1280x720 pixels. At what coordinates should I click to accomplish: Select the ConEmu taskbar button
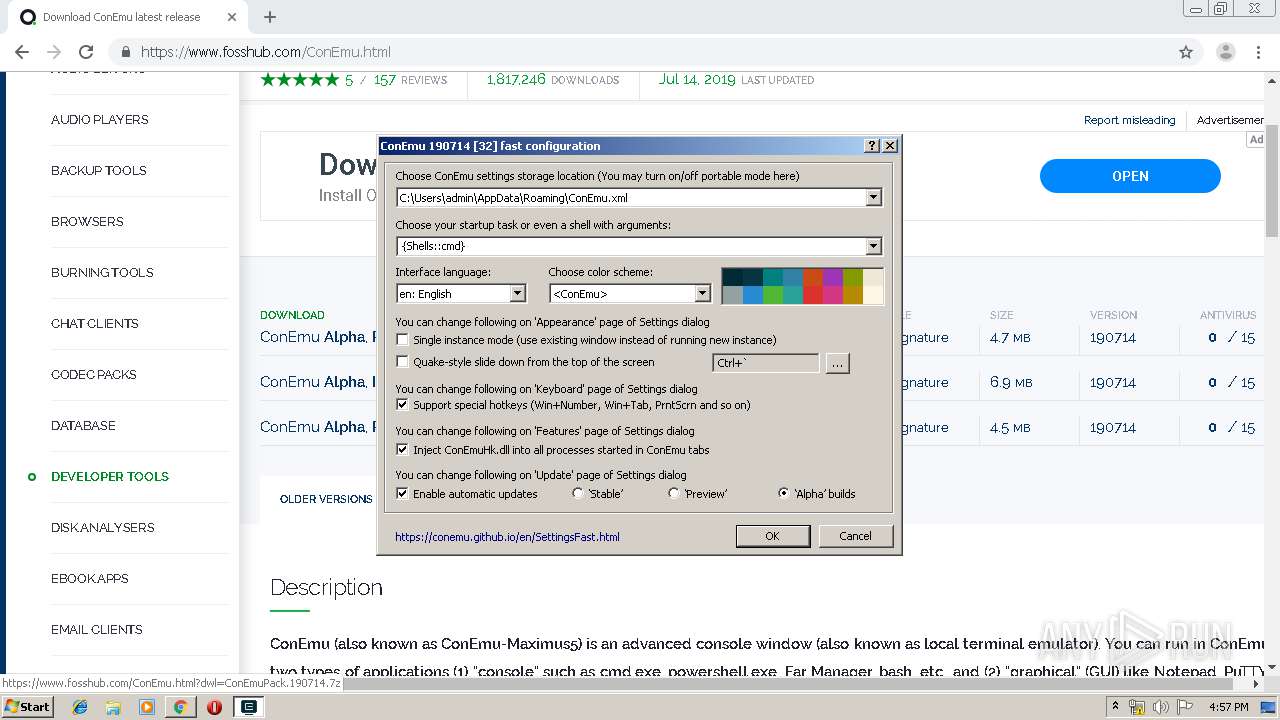(x=248, y=707)
